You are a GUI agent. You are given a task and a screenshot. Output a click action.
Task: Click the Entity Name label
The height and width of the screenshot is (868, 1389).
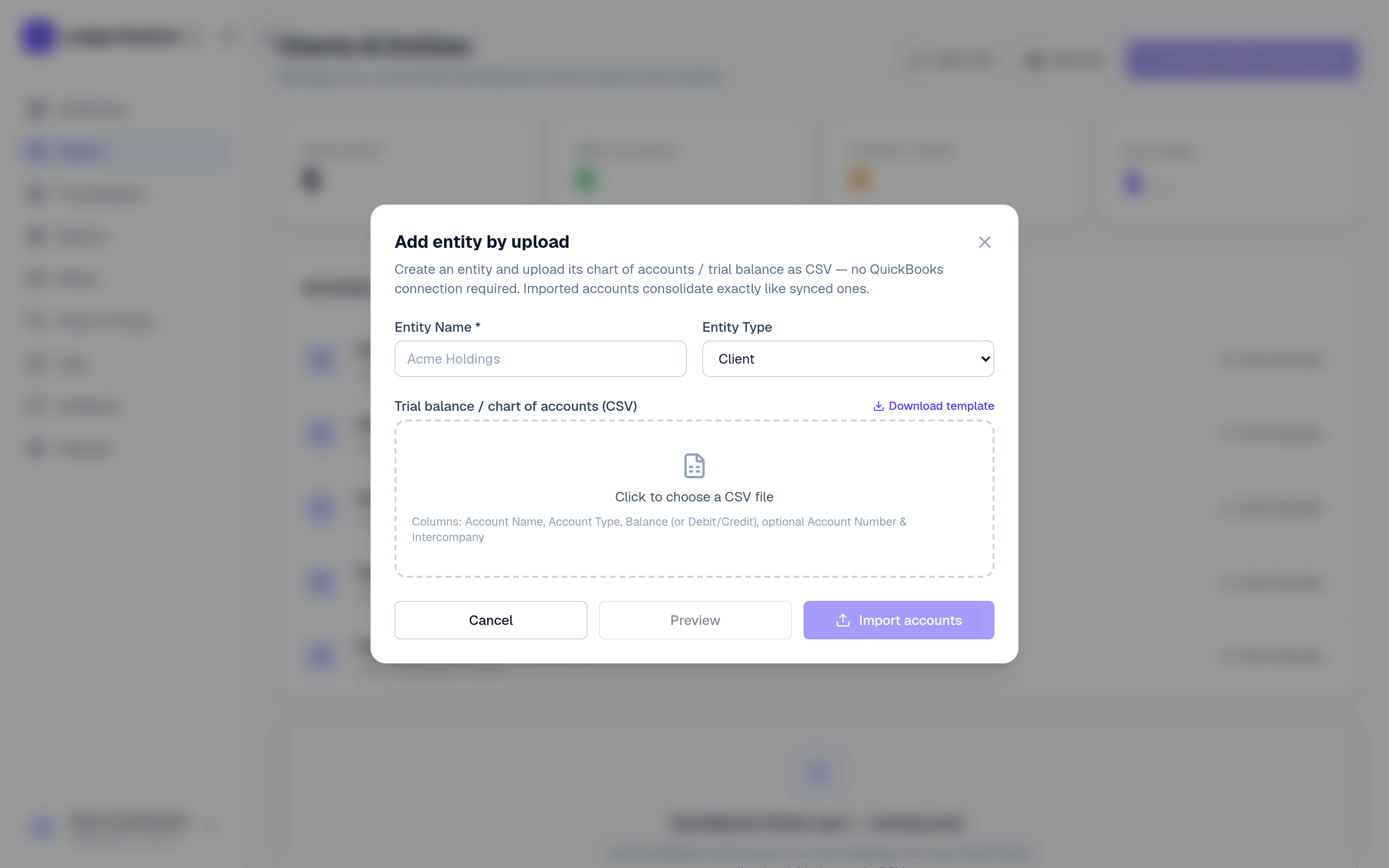point(437,327)
